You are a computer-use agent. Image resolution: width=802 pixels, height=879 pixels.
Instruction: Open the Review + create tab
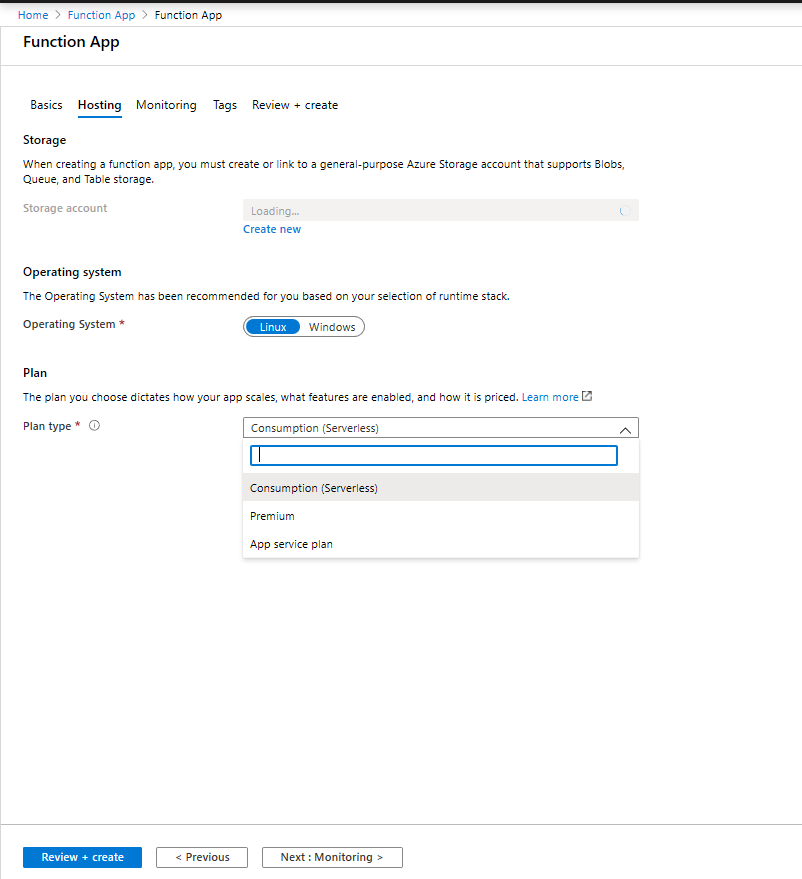click(x=295, y=105)
